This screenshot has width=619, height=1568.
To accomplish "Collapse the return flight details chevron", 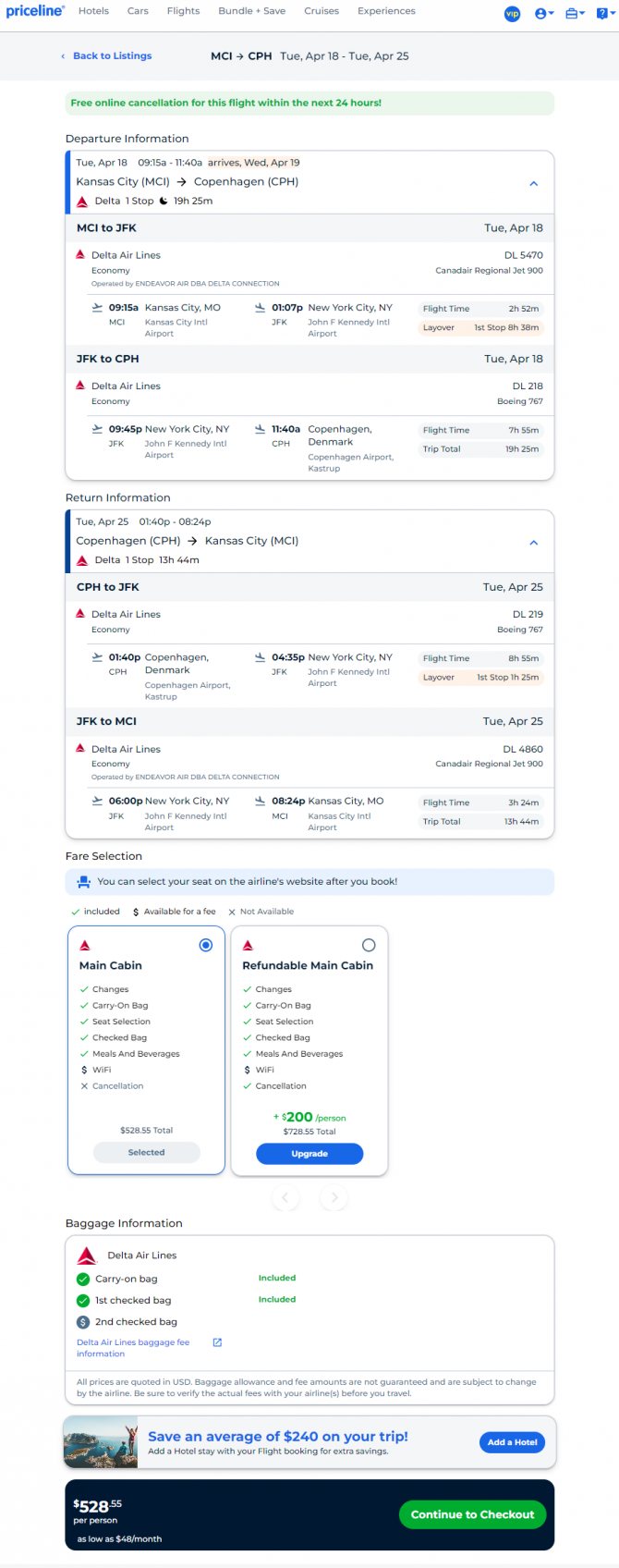I will pos(534,543).
